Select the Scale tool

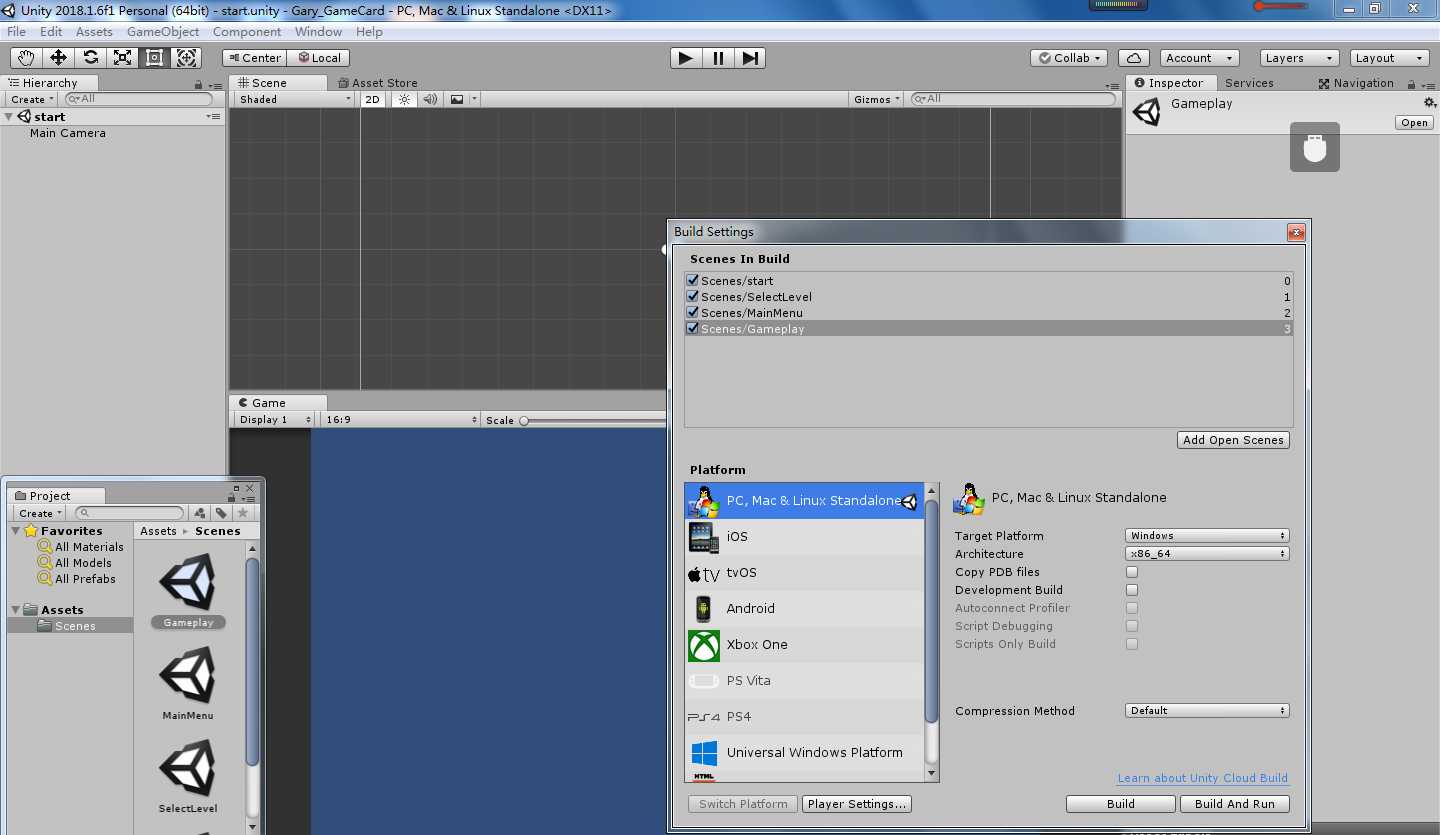122,58
